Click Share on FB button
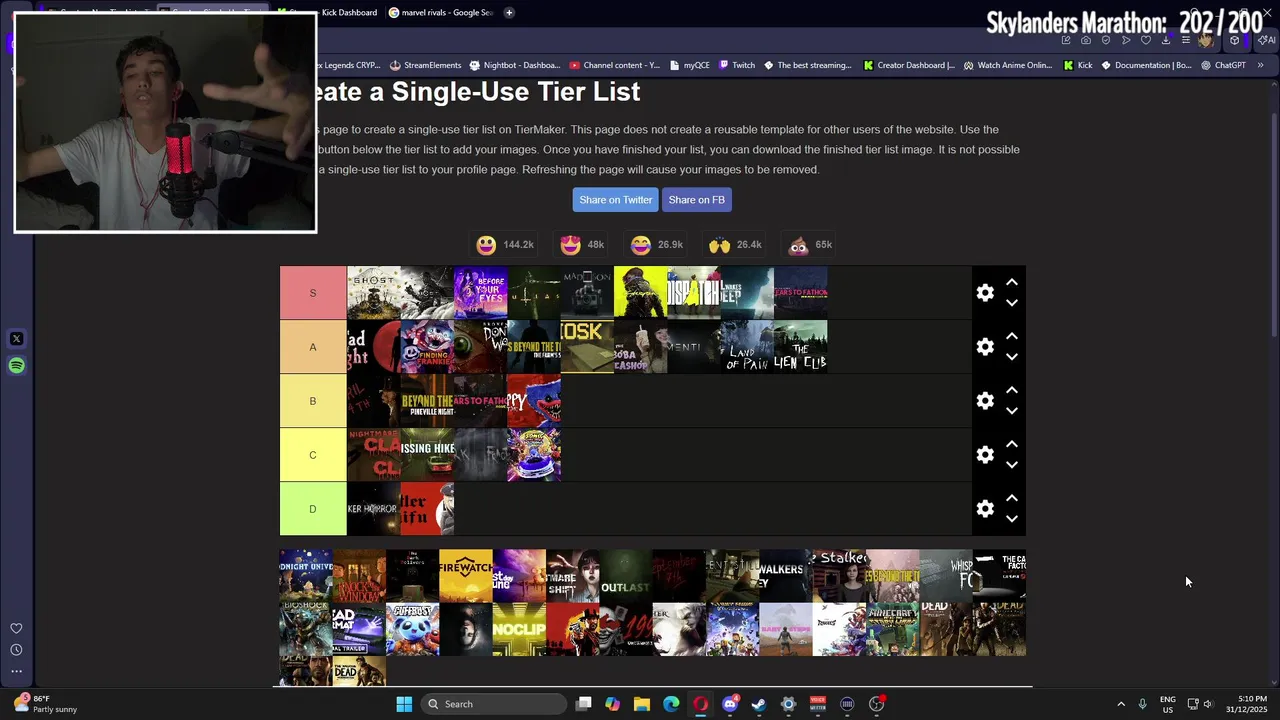The image size is (1280, 720). tap(696, 200)
